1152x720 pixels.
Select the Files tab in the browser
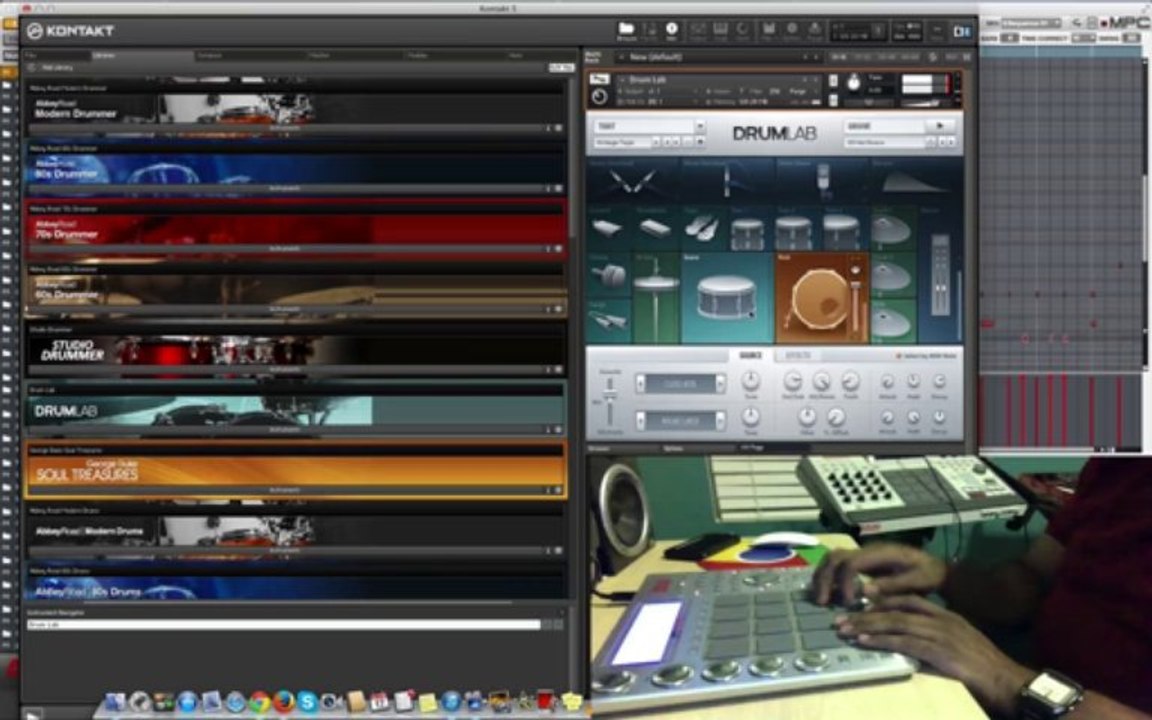pyautogui.click(x=55, y=55)
